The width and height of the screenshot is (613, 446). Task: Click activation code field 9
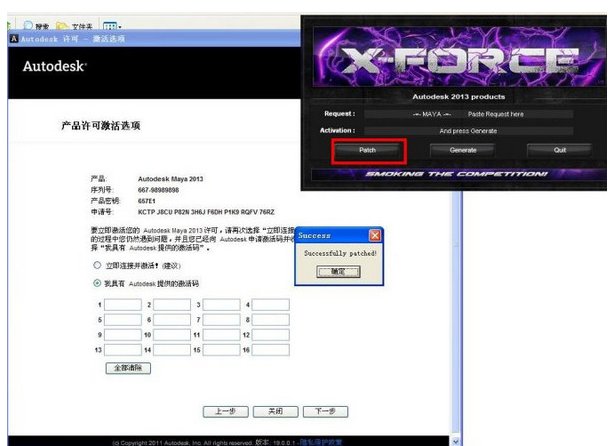tap(123, 335)
